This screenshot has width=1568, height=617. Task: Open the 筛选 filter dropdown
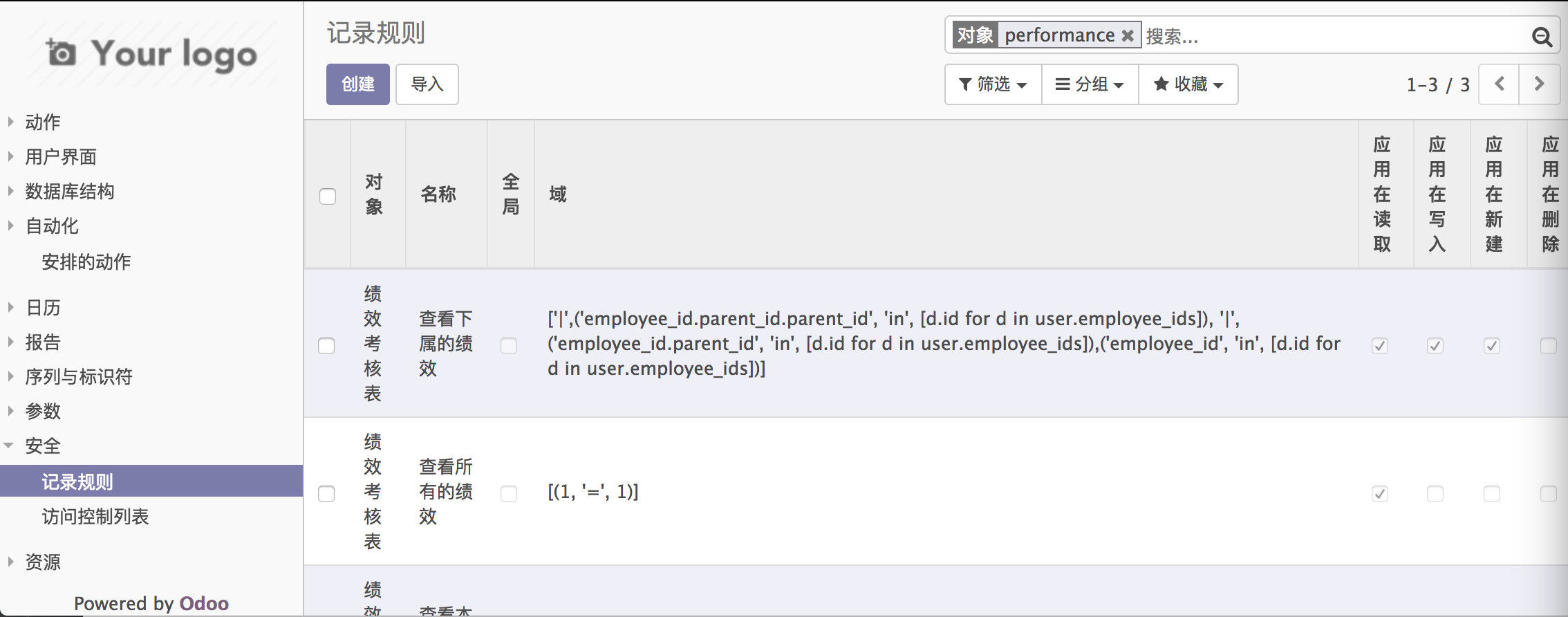993,84
